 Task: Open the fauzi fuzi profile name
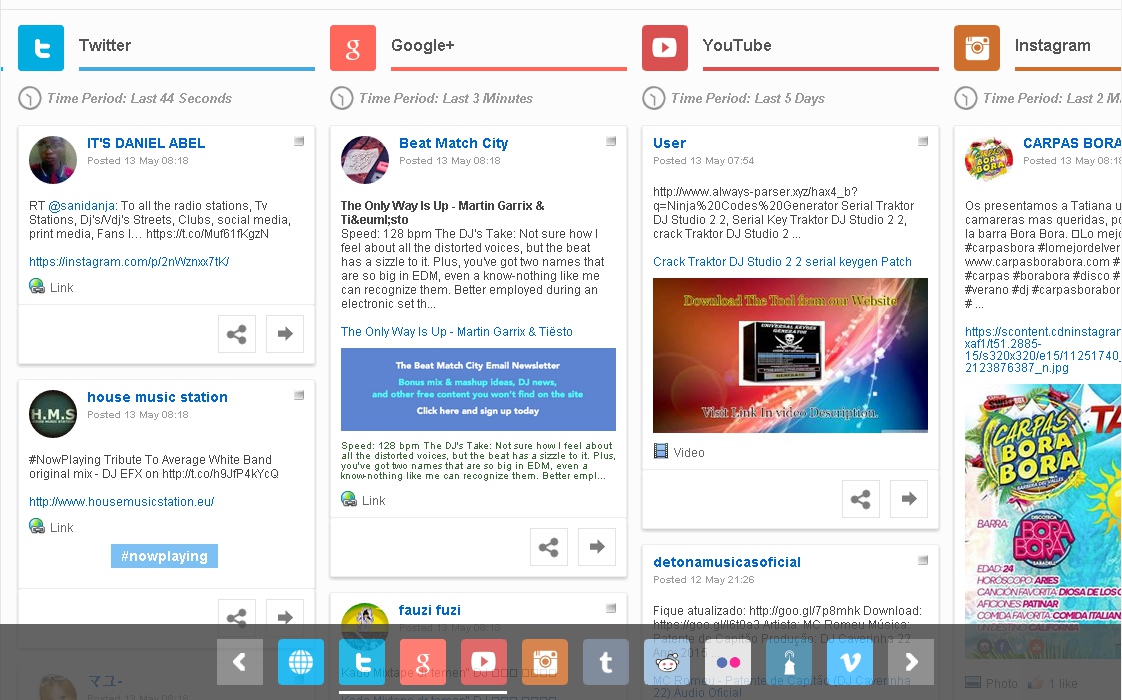click(x=429, y=611)
